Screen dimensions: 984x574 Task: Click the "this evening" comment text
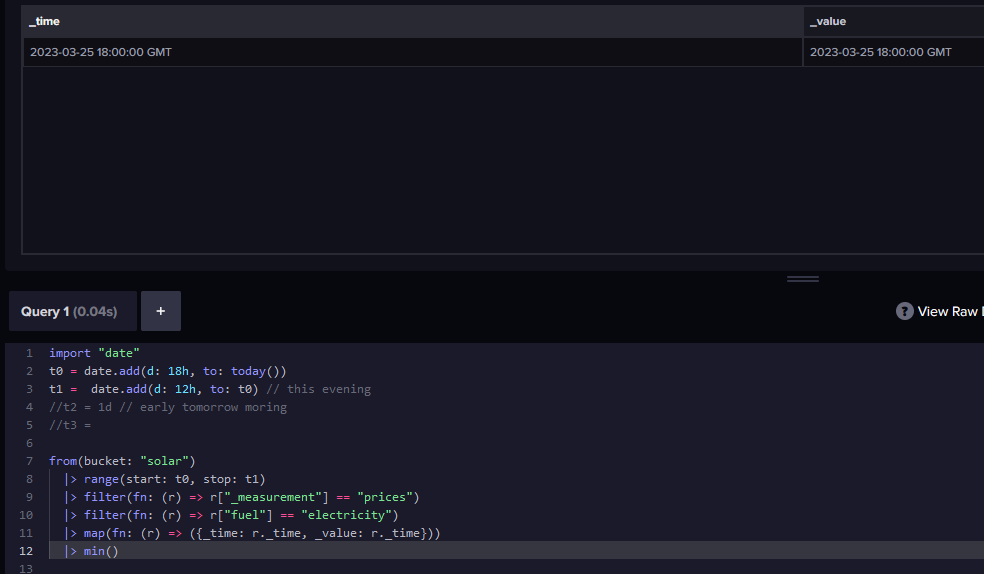[318, 390]
